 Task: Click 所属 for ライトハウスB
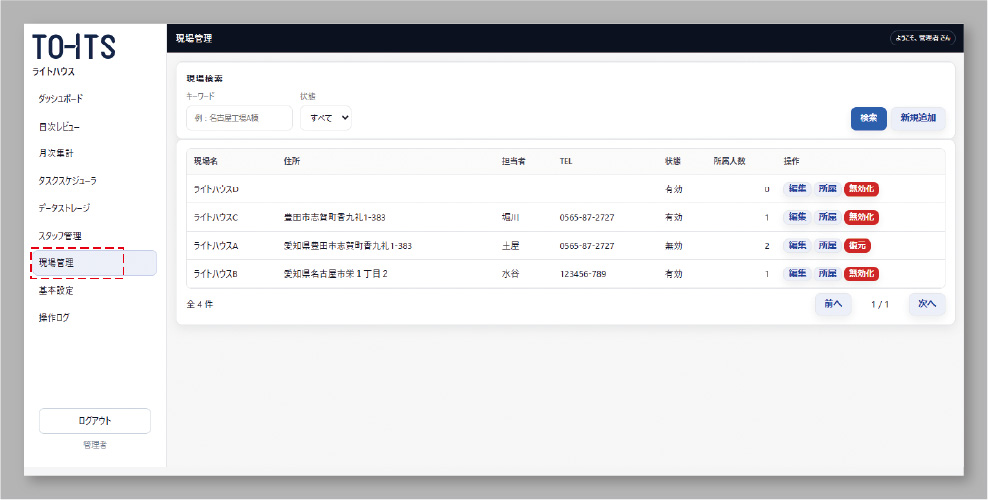click(827, 273)
